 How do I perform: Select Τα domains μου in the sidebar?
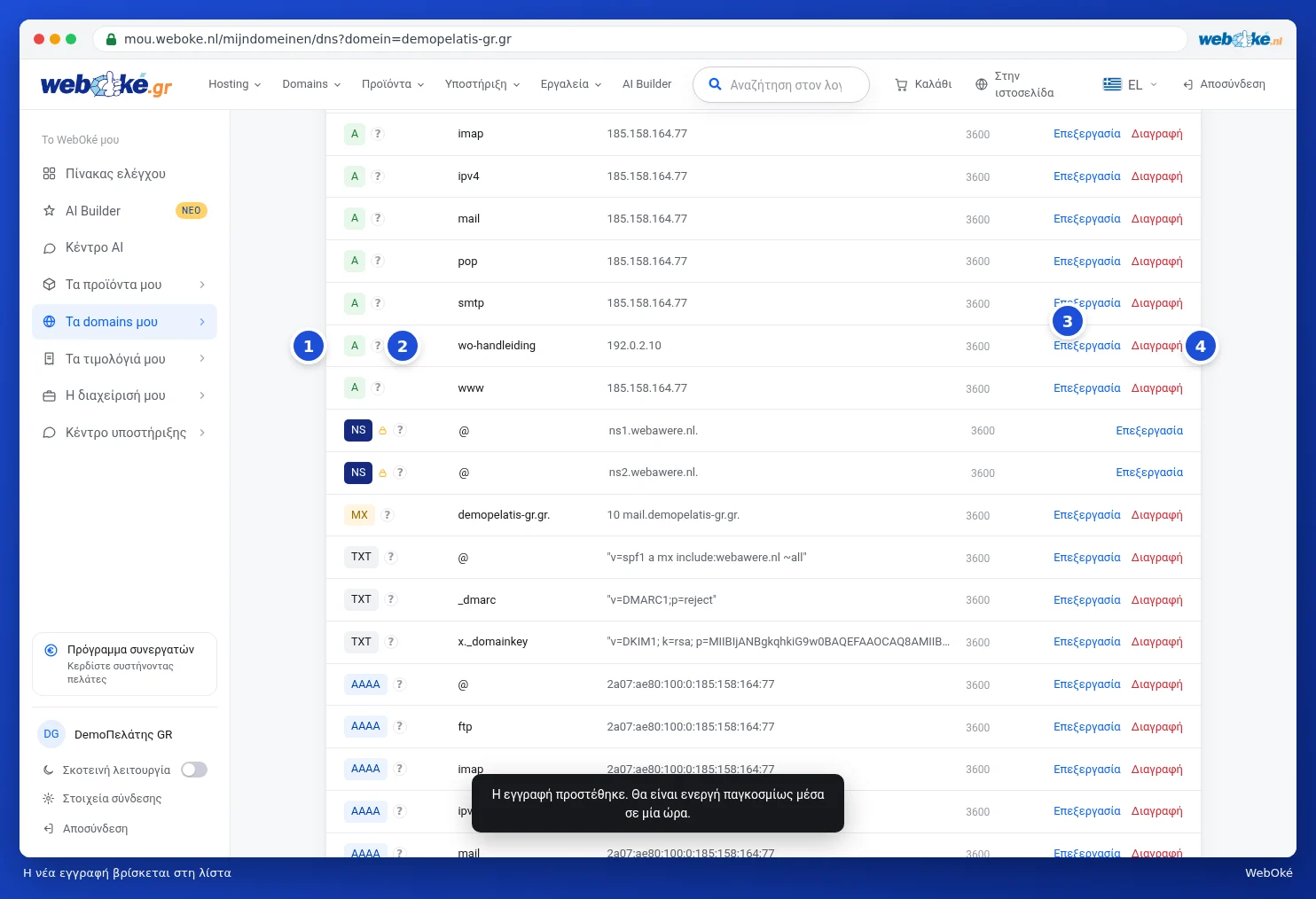[x=124, y=322]
